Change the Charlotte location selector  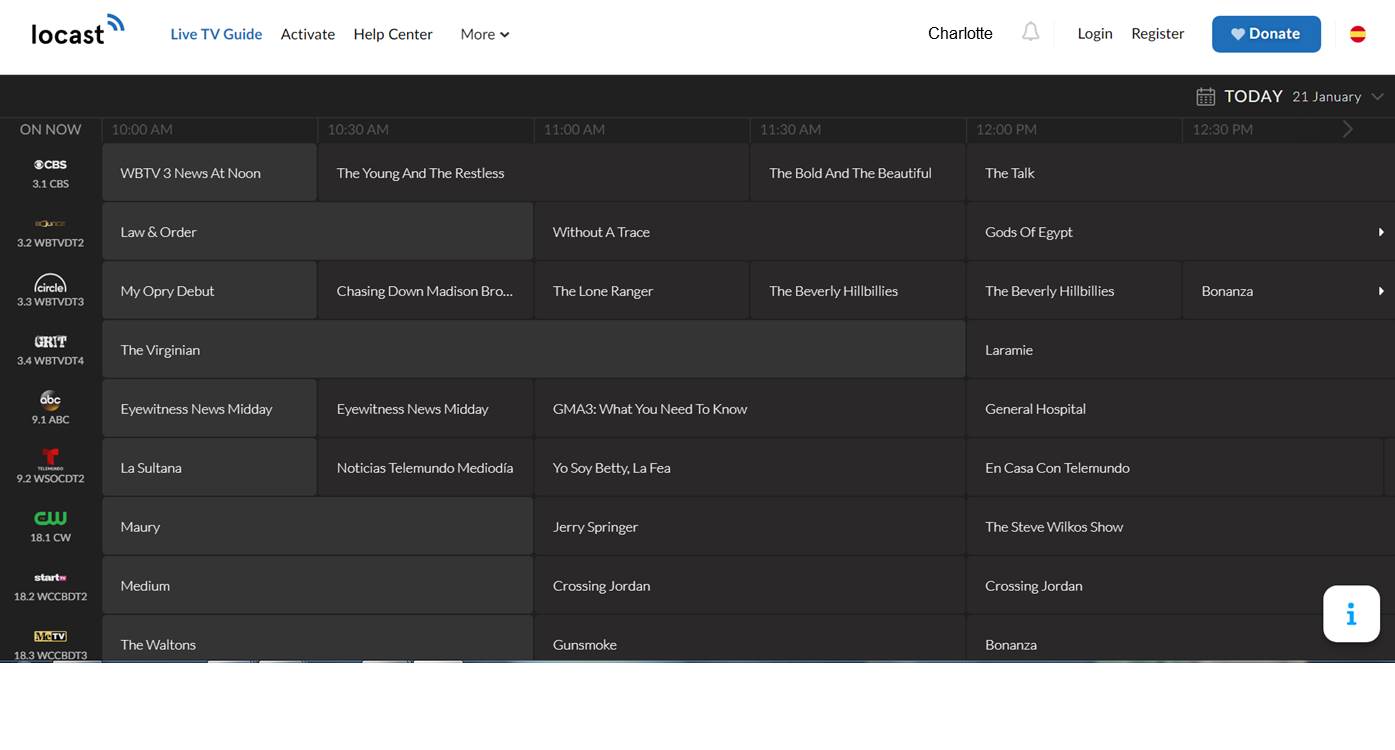click(x=960, y=34)
